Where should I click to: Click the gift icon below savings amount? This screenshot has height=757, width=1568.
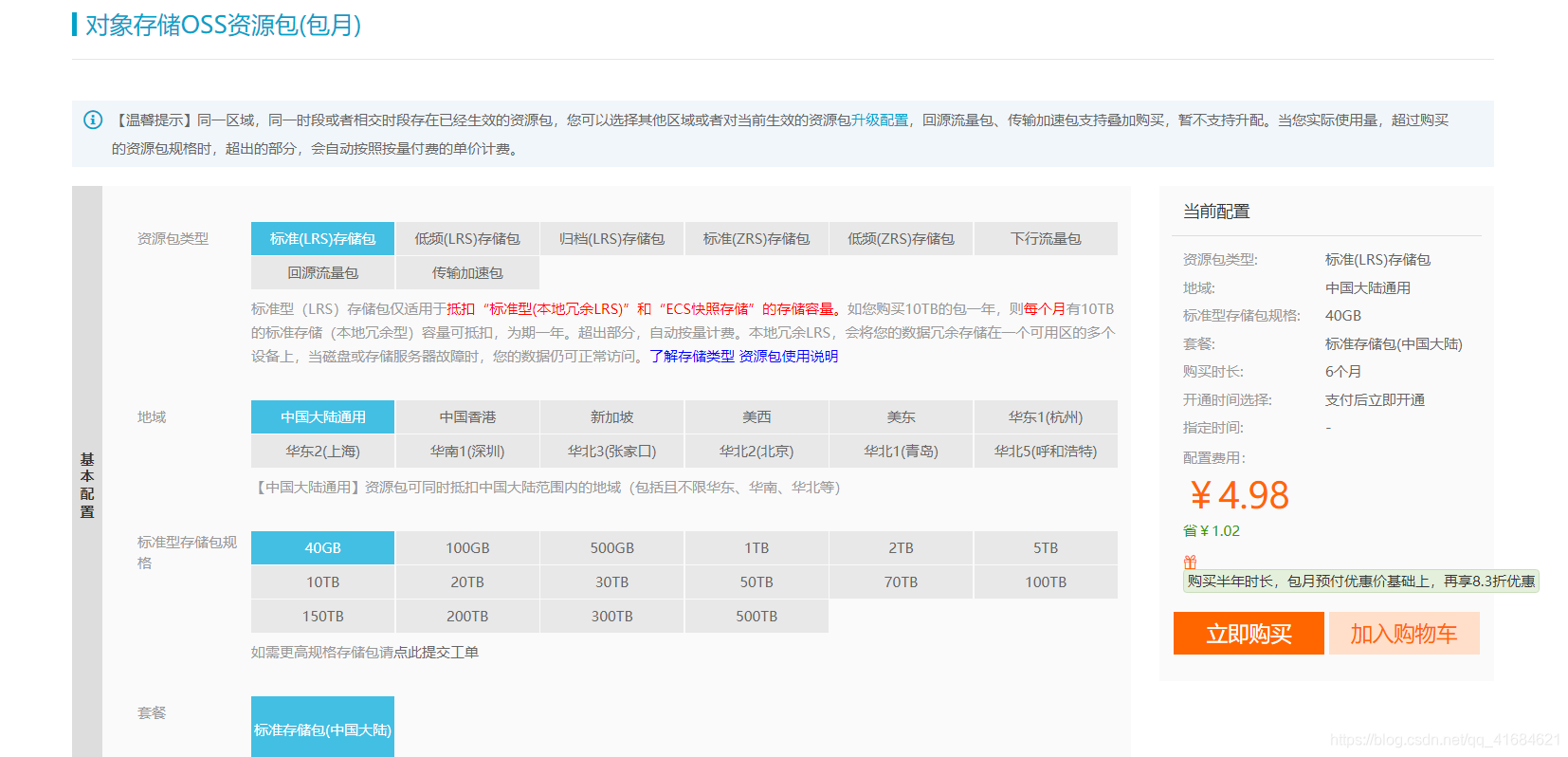pos(1190,562)
